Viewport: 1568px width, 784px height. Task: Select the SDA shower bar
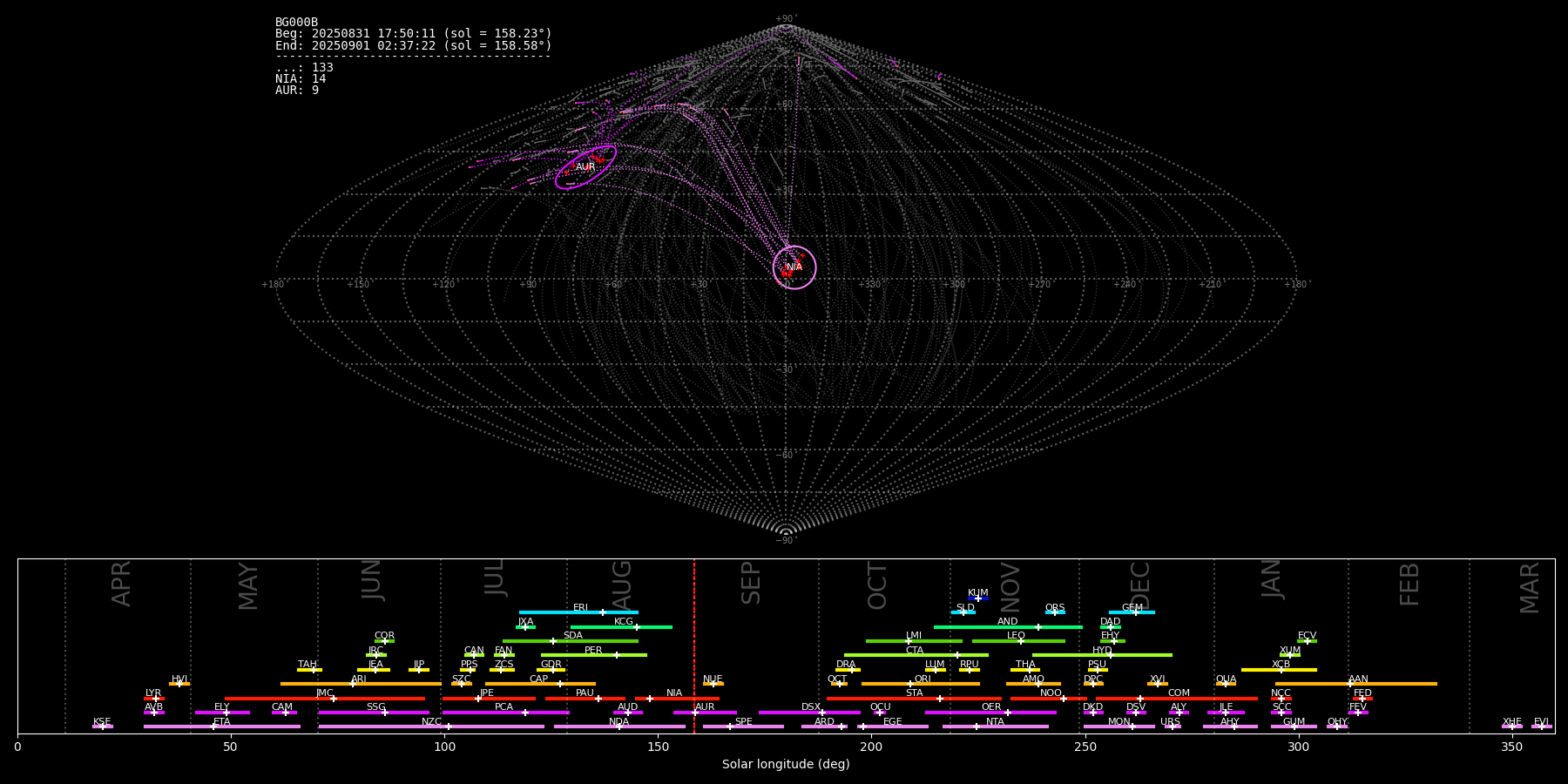tap(571, 641)
